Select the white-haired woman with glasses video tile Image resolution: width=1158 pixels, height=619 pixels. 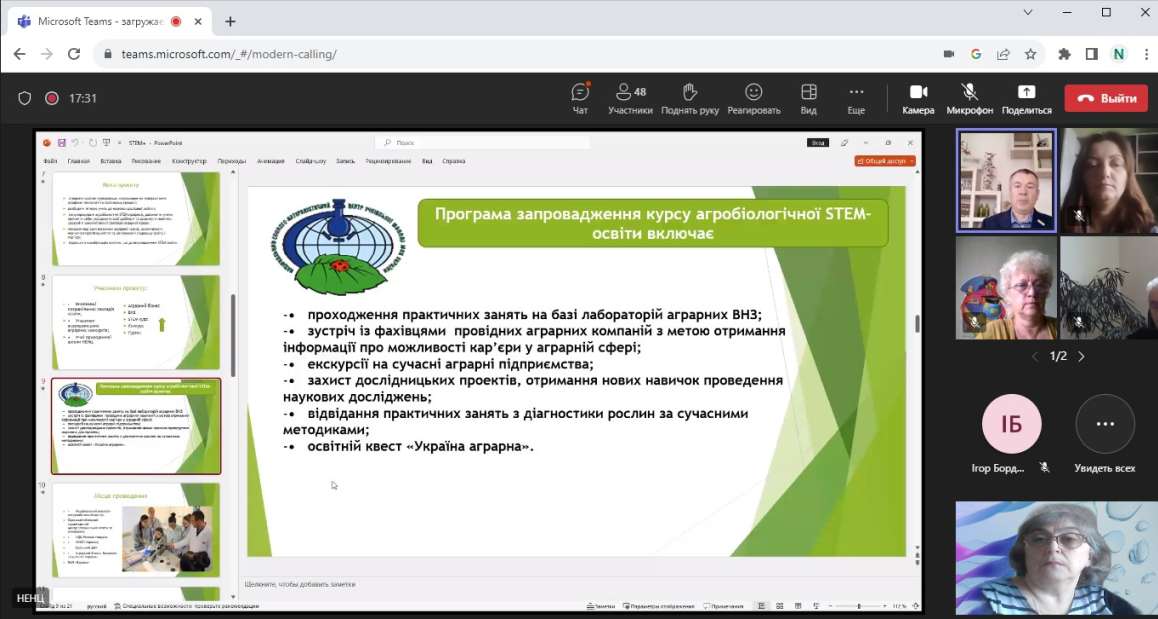(x=1006, y=288)
